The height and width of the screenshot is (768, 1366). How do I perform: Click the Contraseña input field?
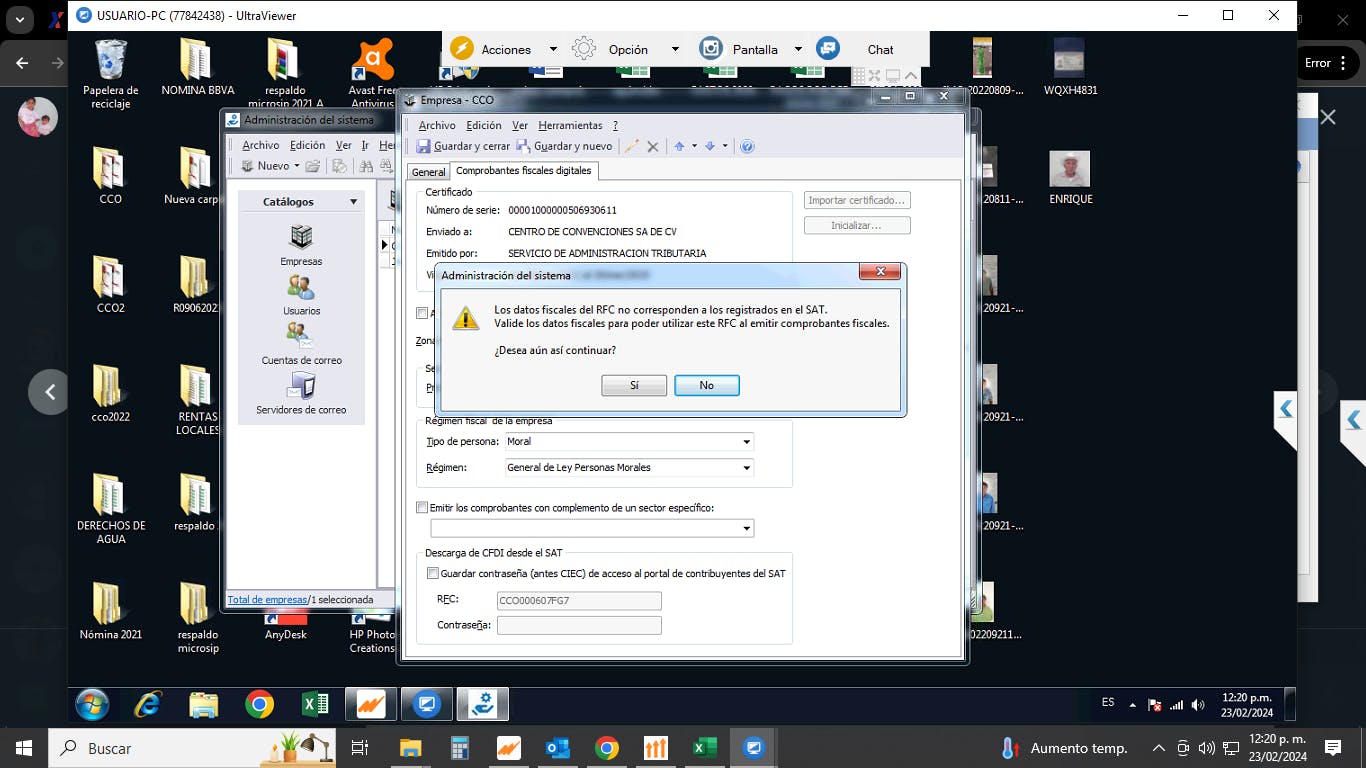[x=579, y=625]
